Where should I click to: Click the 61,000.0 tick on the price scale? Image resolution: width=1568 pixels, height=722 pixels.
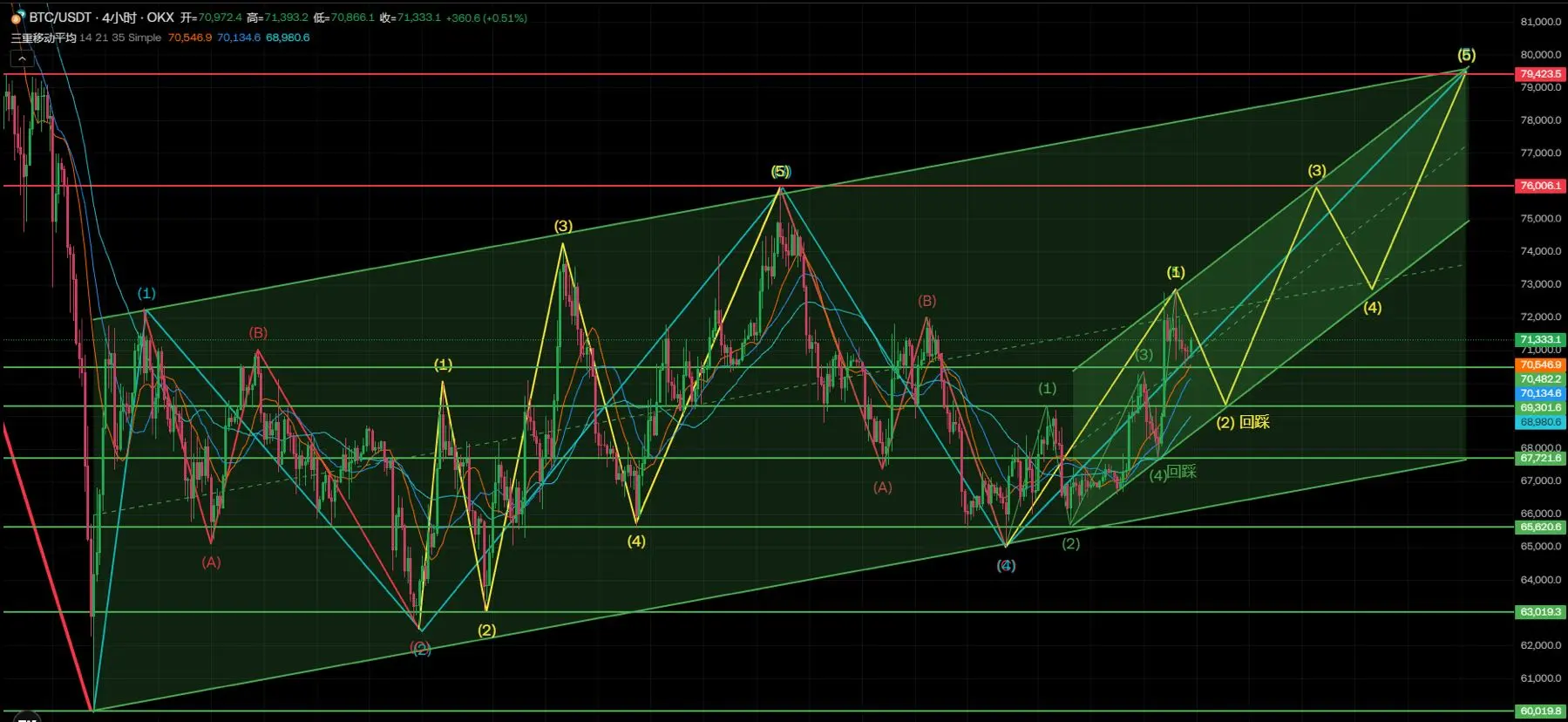coord(1541,678)
